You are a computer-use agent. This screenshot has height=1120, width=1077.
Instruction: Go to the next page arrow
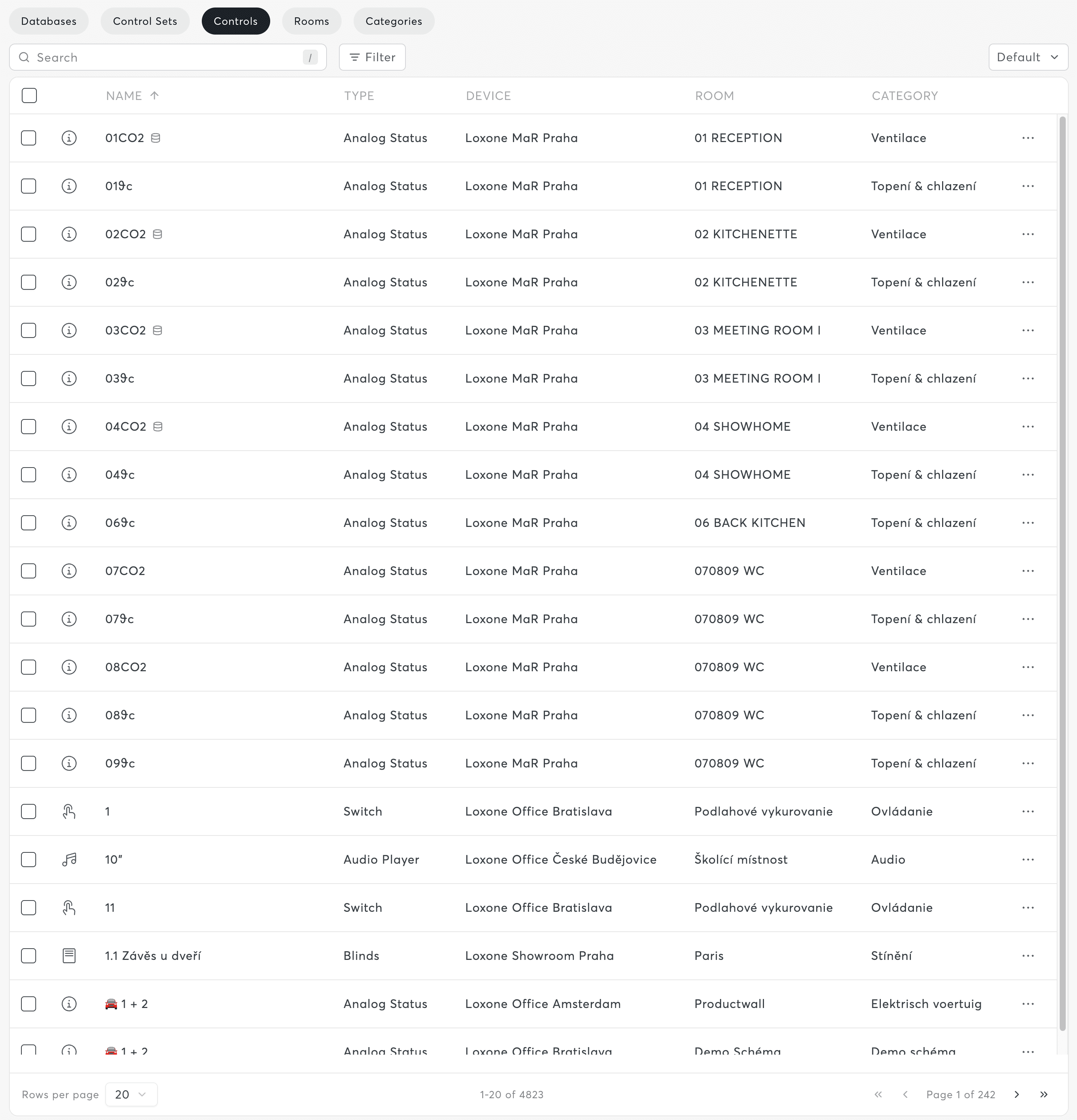[x=1016, y=1094]
